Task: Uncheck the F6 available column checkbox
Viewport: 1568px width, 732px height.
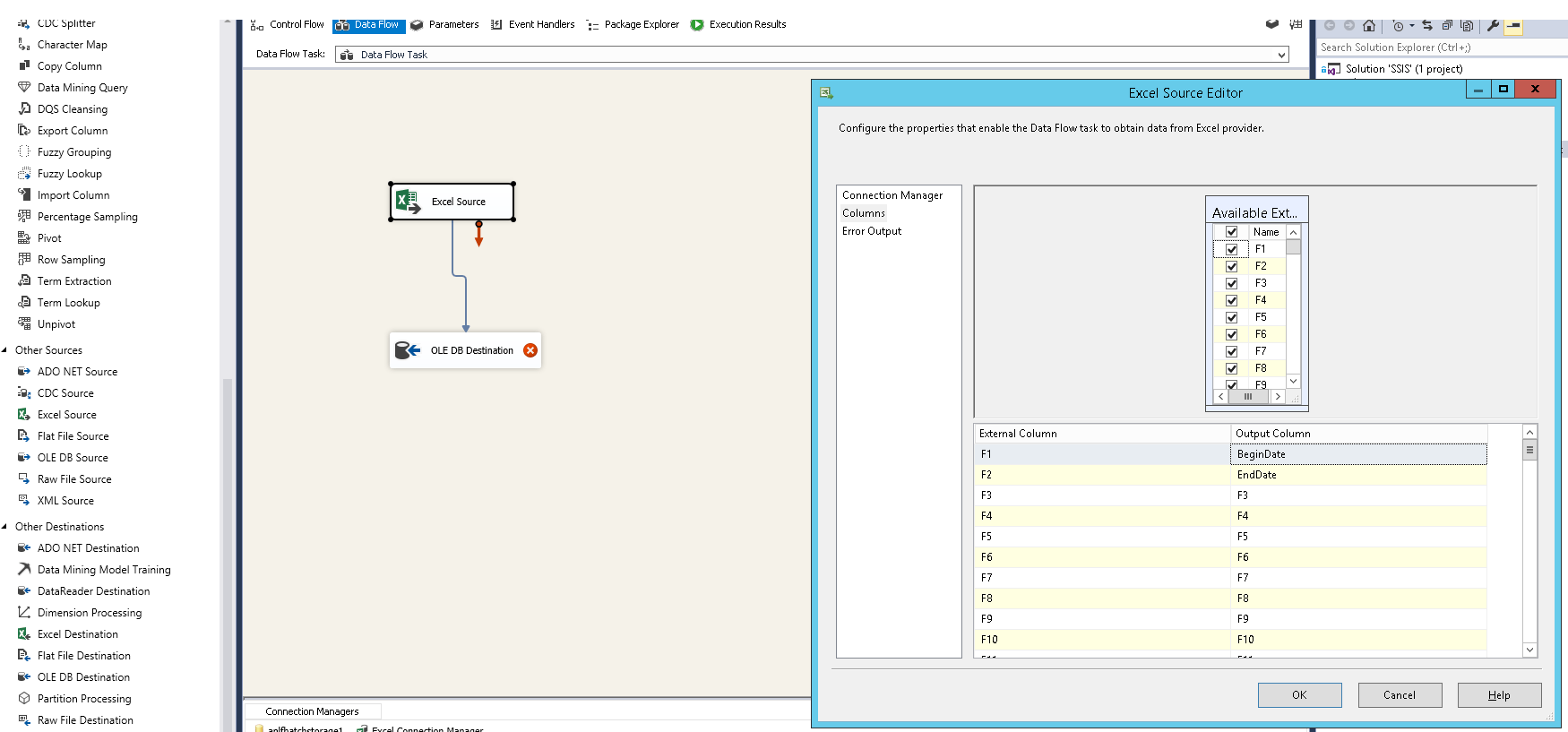Action: 1231,334
